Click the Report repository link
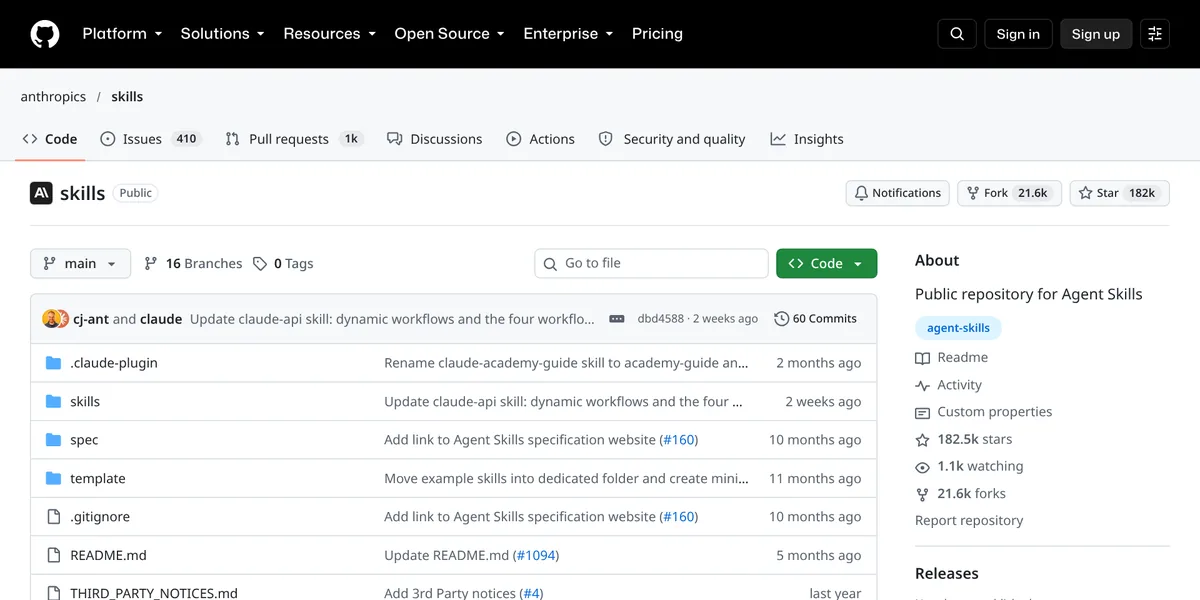Screen dimensions: 1200x600 point(969,521)
